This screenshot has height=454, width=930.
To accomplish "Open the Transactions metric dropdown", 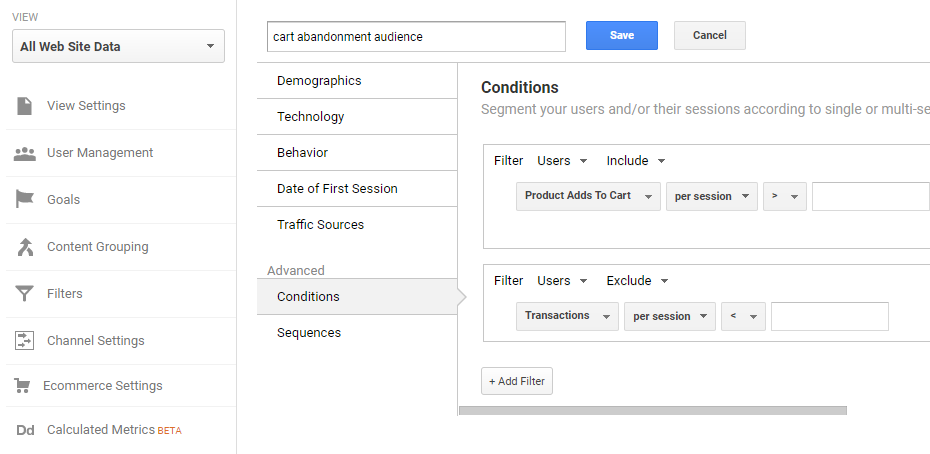I will (567, 316).
